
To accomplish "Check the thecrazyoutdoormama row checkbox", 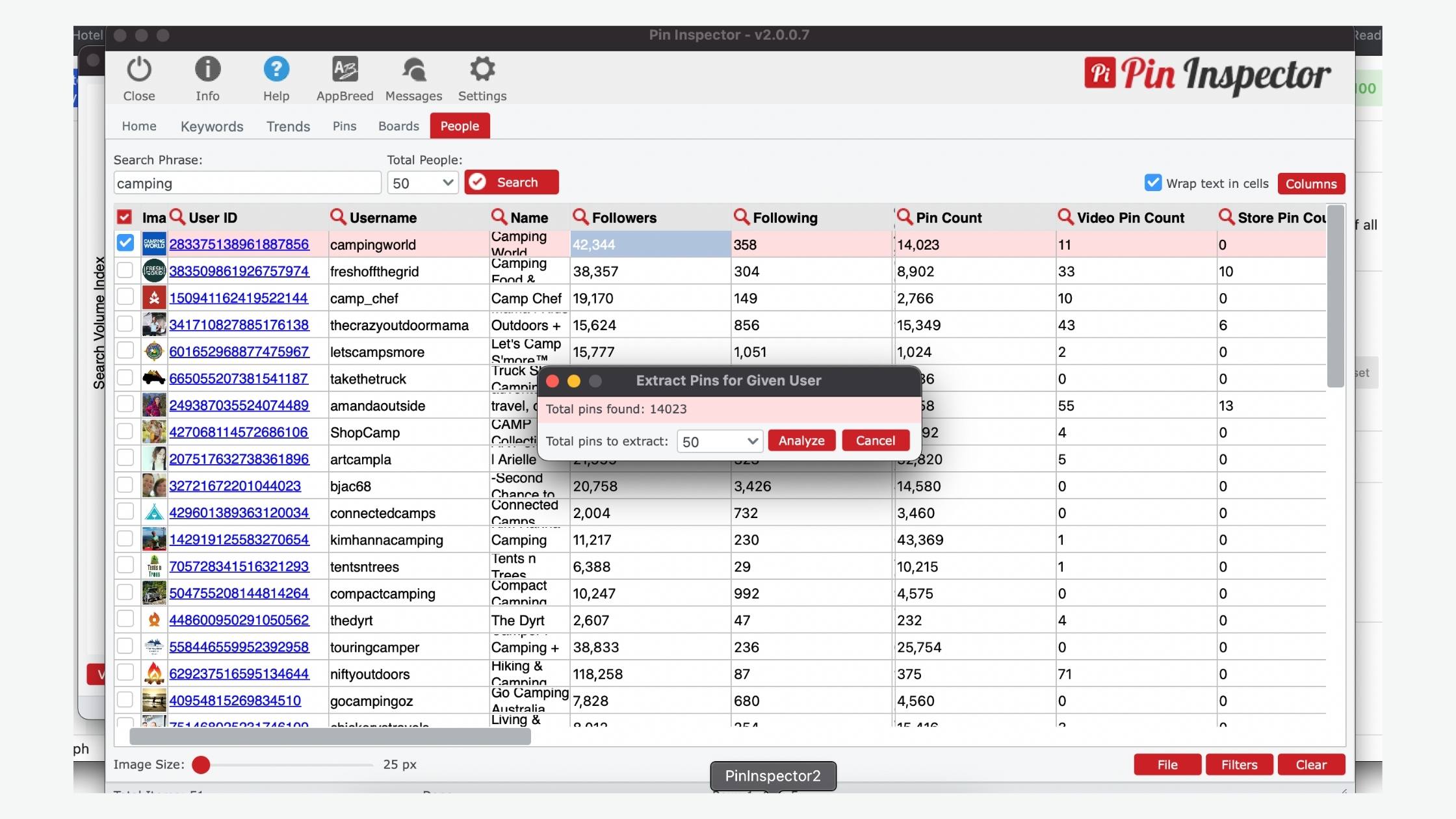I will tap(125, 323).
